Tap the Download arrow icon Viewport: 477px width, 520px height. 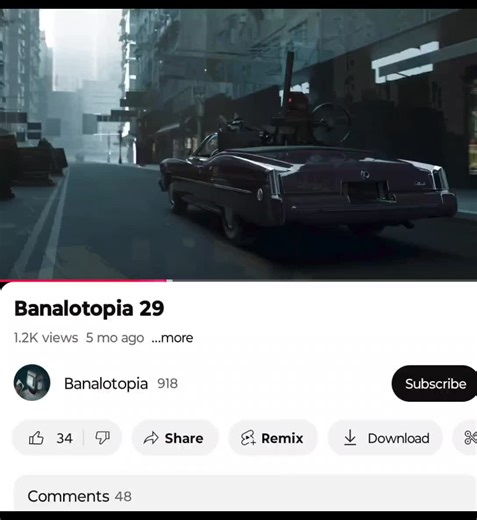coord(350,438)
